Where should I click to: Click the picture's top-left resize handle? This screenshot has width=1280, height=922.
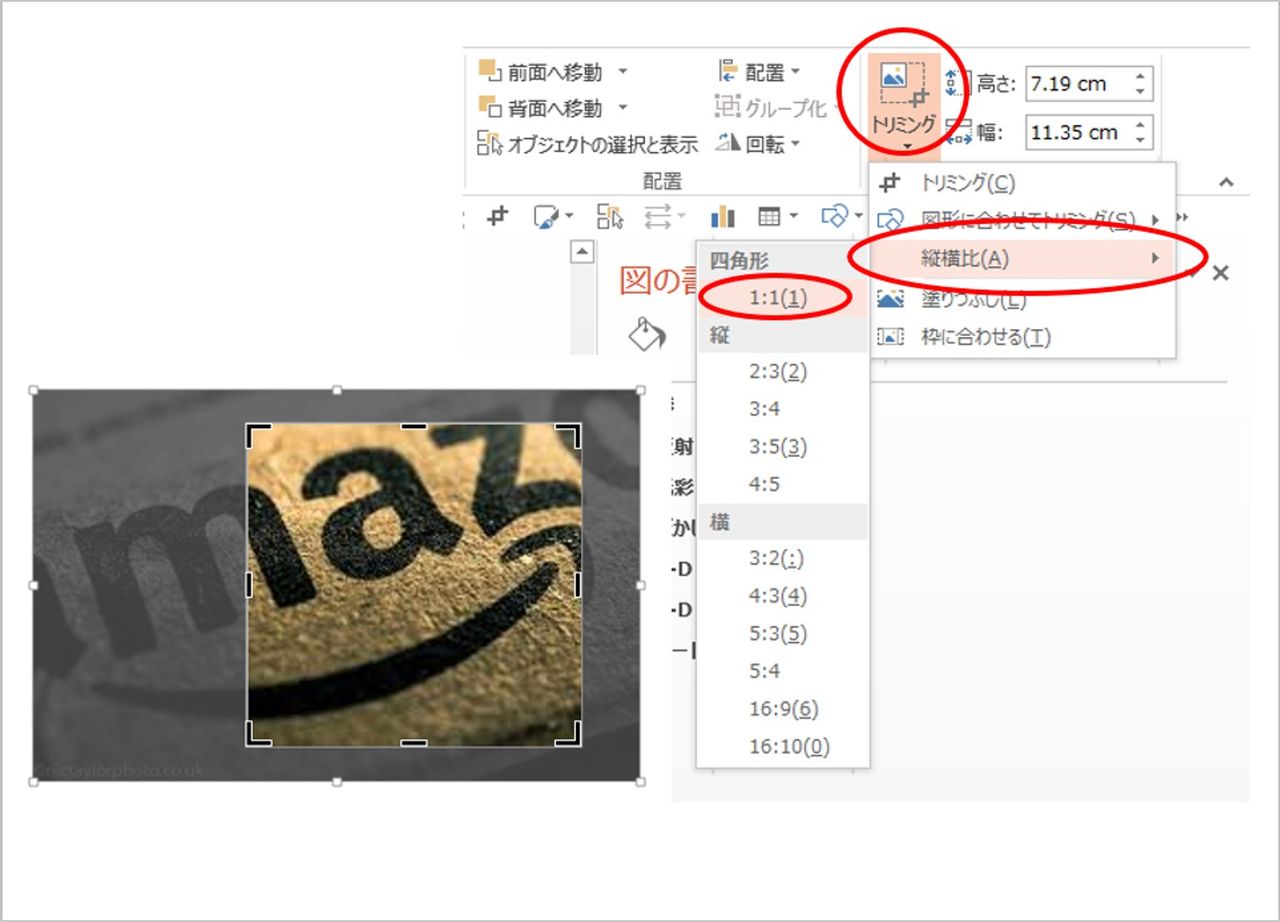(x=33, y=390)
